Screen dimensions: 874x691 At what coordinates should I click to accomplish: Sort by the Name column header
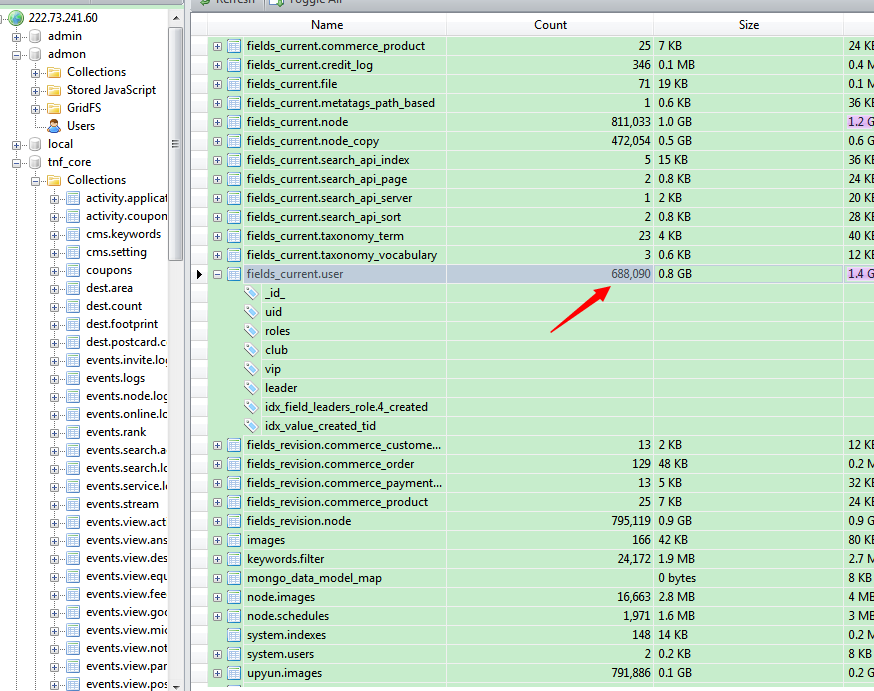(327, 25)
